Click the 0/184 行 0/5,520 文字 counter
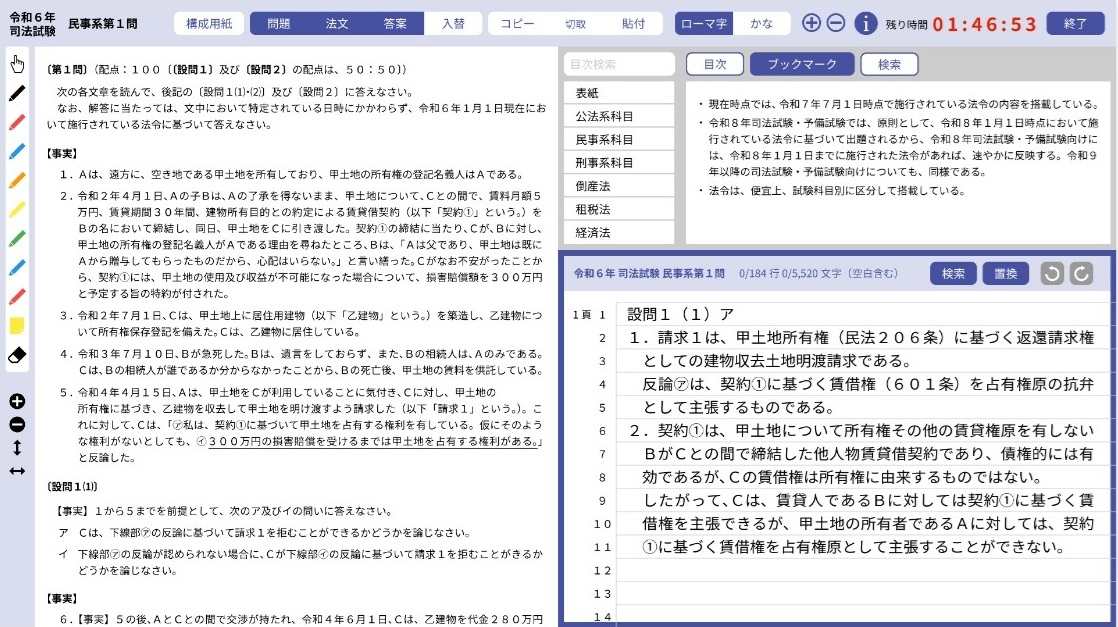 click(x=819, y=273)
